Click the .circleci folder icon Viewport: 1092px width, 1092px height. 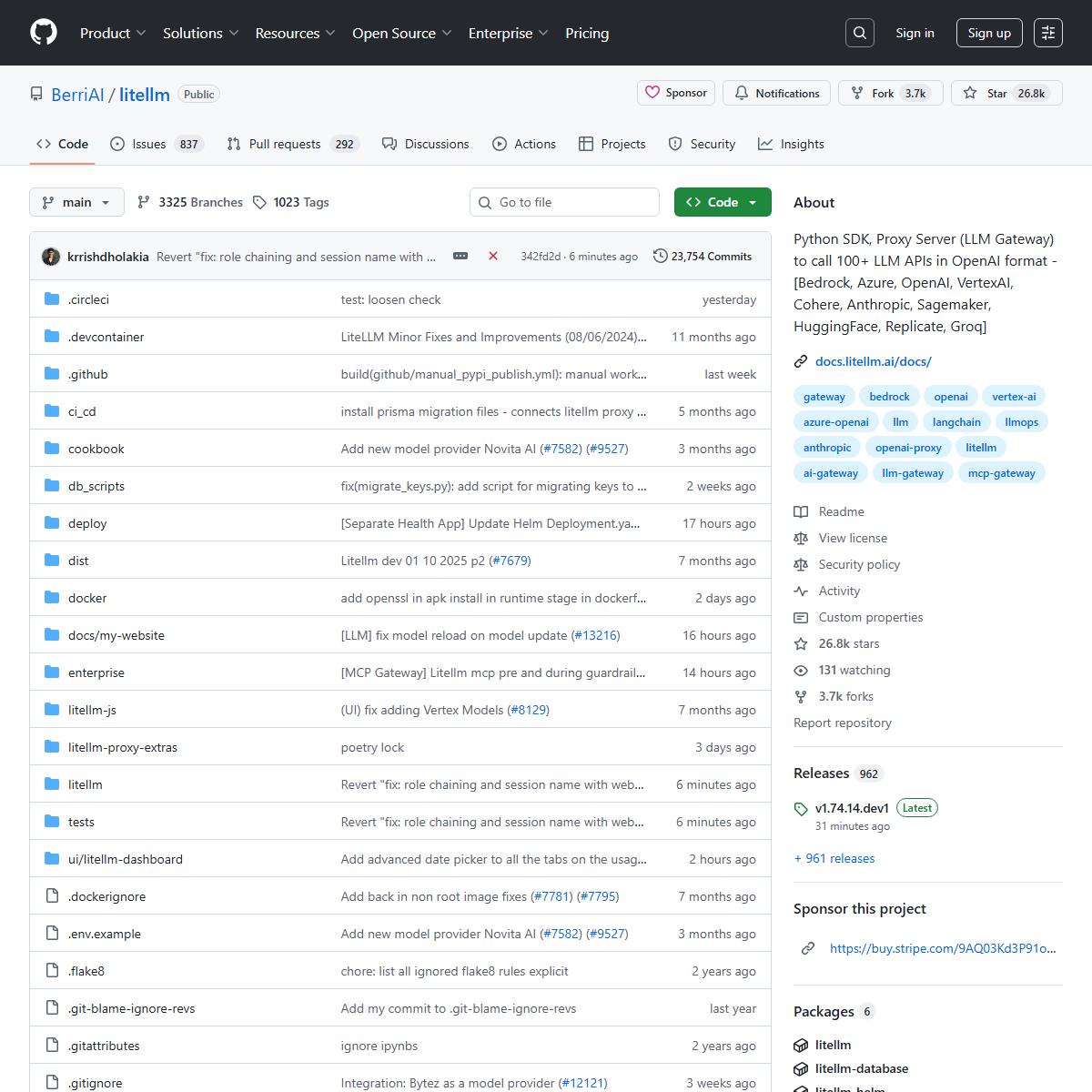(x=52, y=298)
